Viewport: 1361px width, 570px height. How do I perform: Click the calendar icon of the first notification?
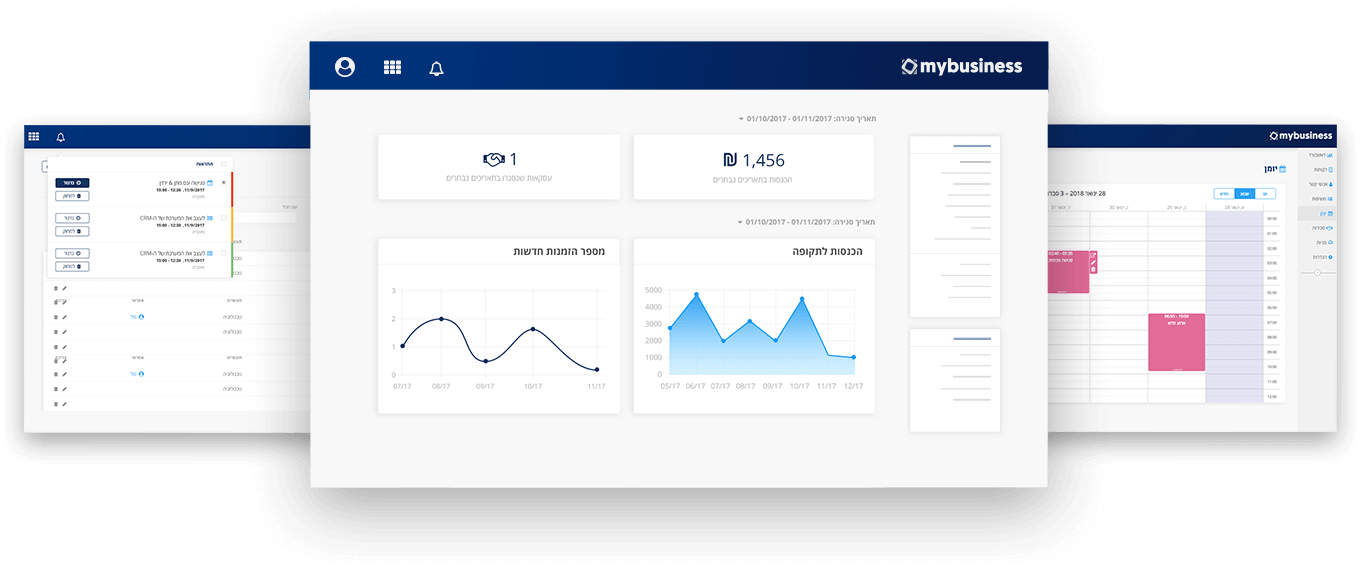[210, 183]
